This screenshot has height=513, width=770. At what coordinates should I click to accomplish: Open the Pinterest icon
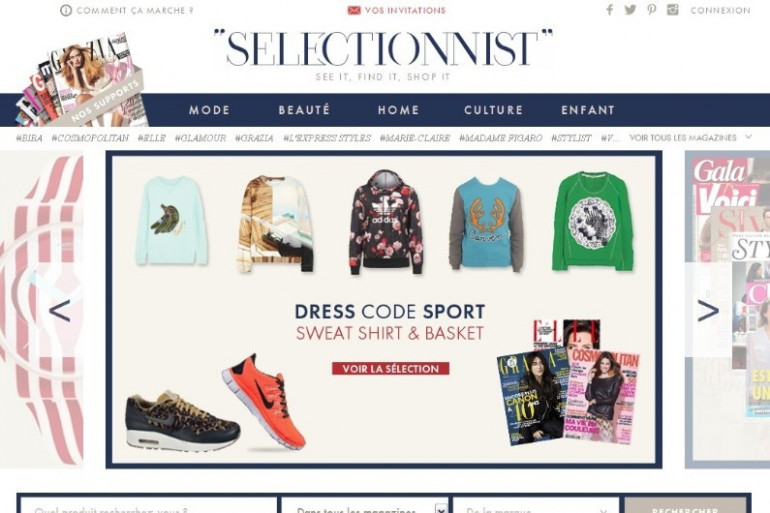(652, 10)
